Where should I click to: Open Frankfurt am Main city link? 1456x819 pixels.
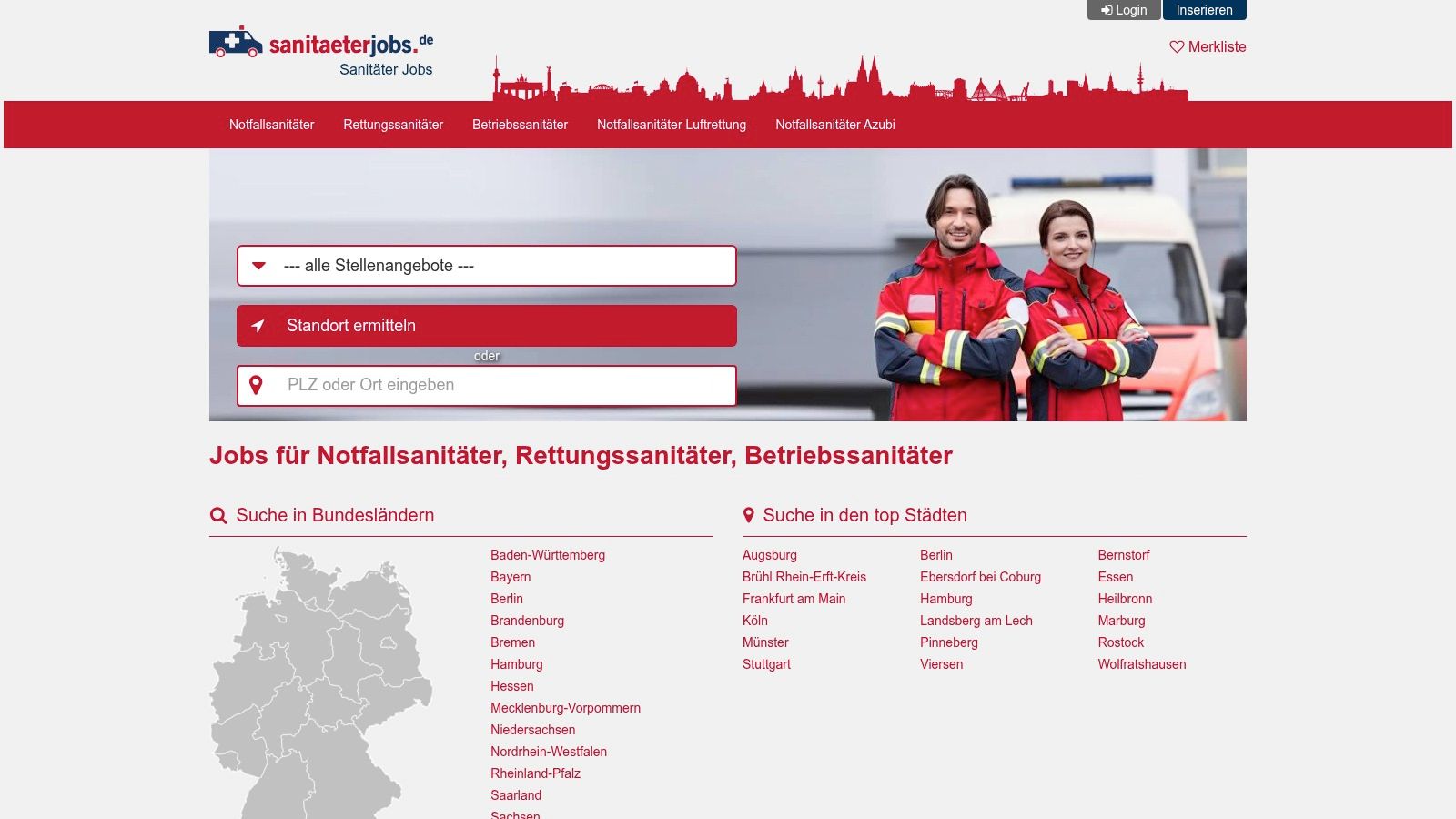pyautogui.click(x=794, y=599)
